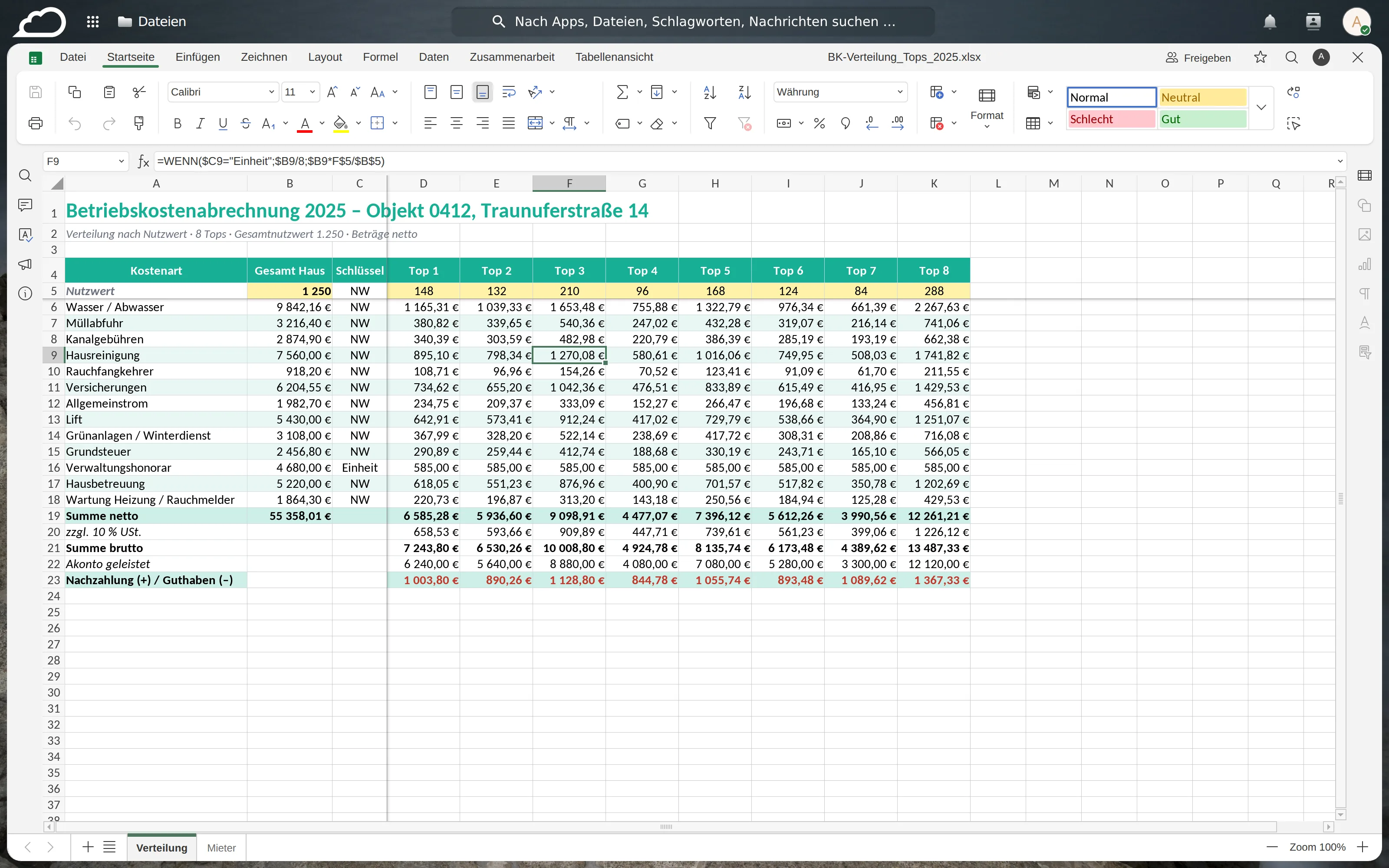Click the Print icon
Image resolution: width=1389 pixels, height=868 pixels.
pos(36,123)
